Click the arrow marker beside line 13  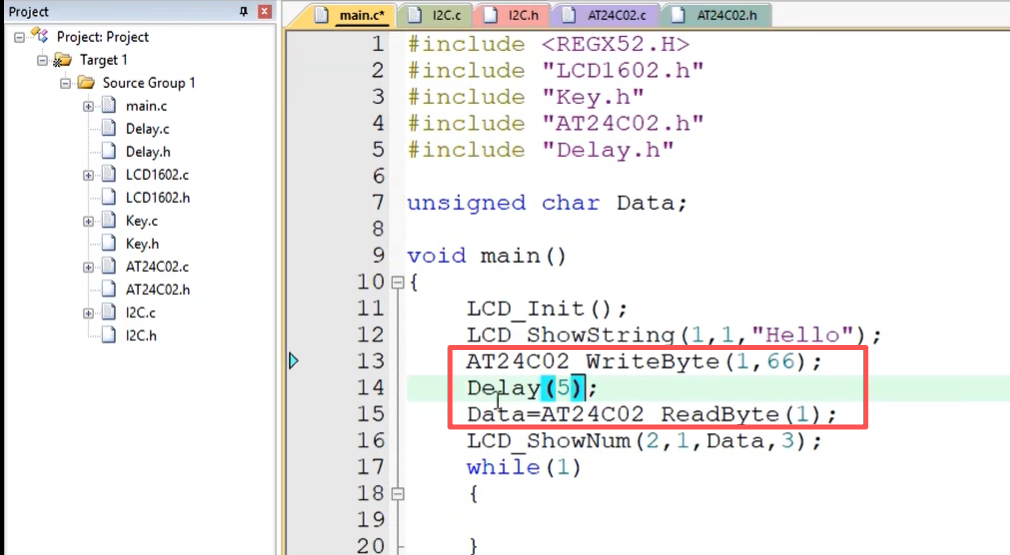click(294, 361)
